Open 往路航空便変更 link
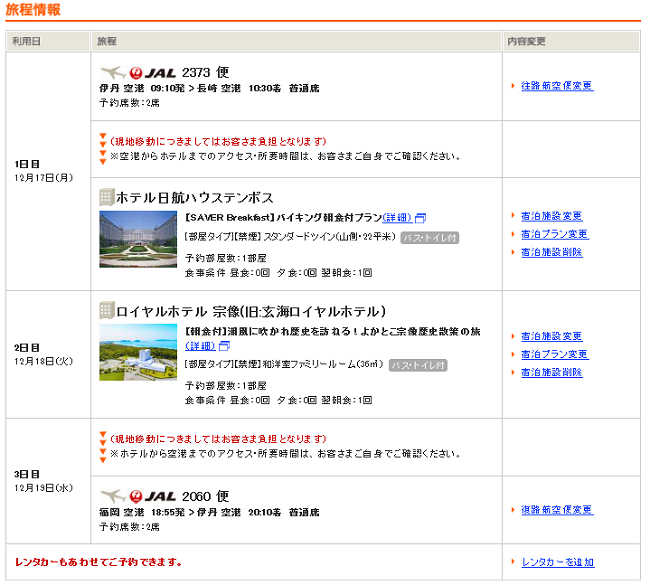 click(x=556, y=86)
